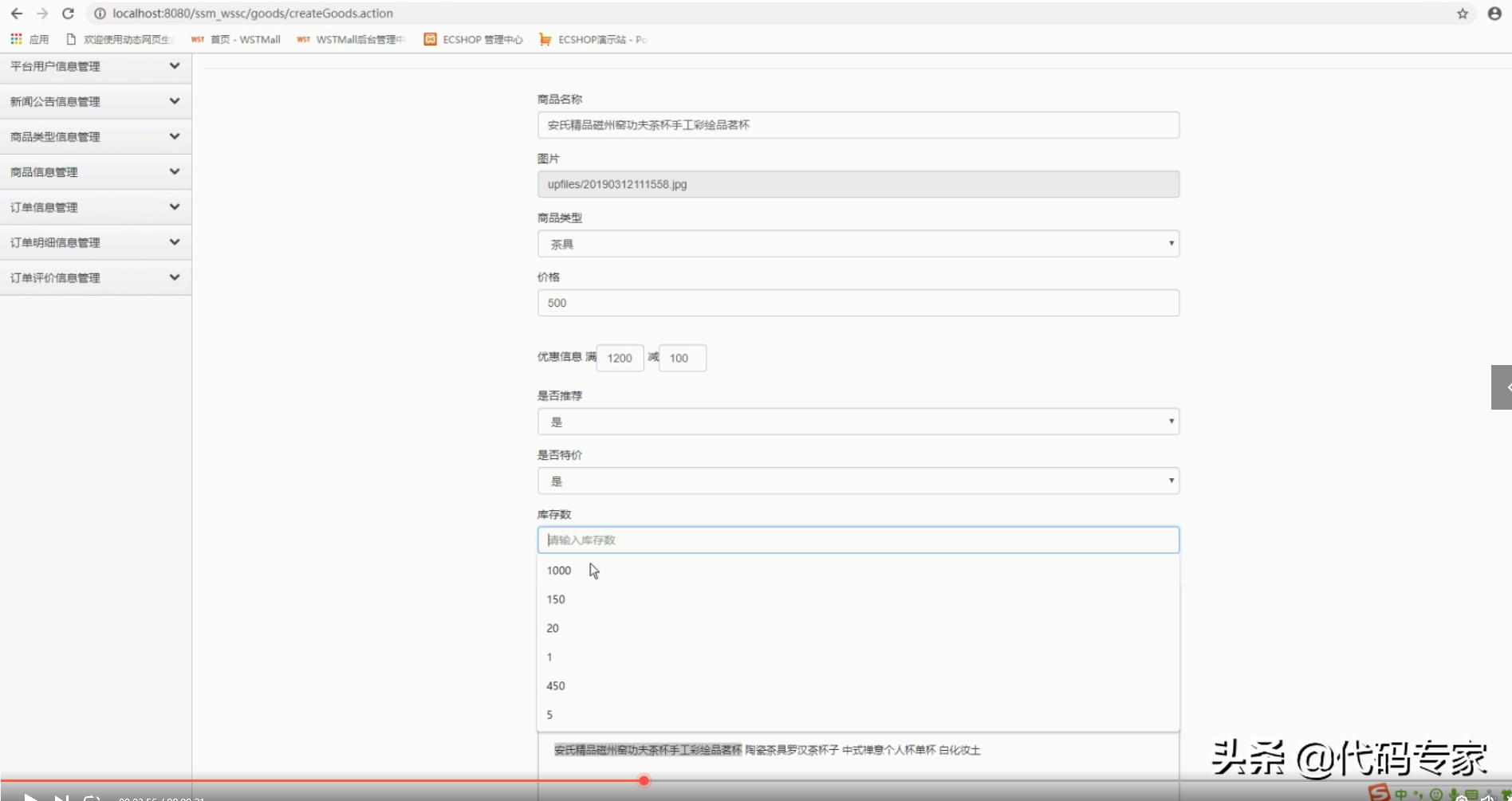The image size is (1512, 801).
Task: Bookmark this page with the star icon
Action: (1463, 14)
